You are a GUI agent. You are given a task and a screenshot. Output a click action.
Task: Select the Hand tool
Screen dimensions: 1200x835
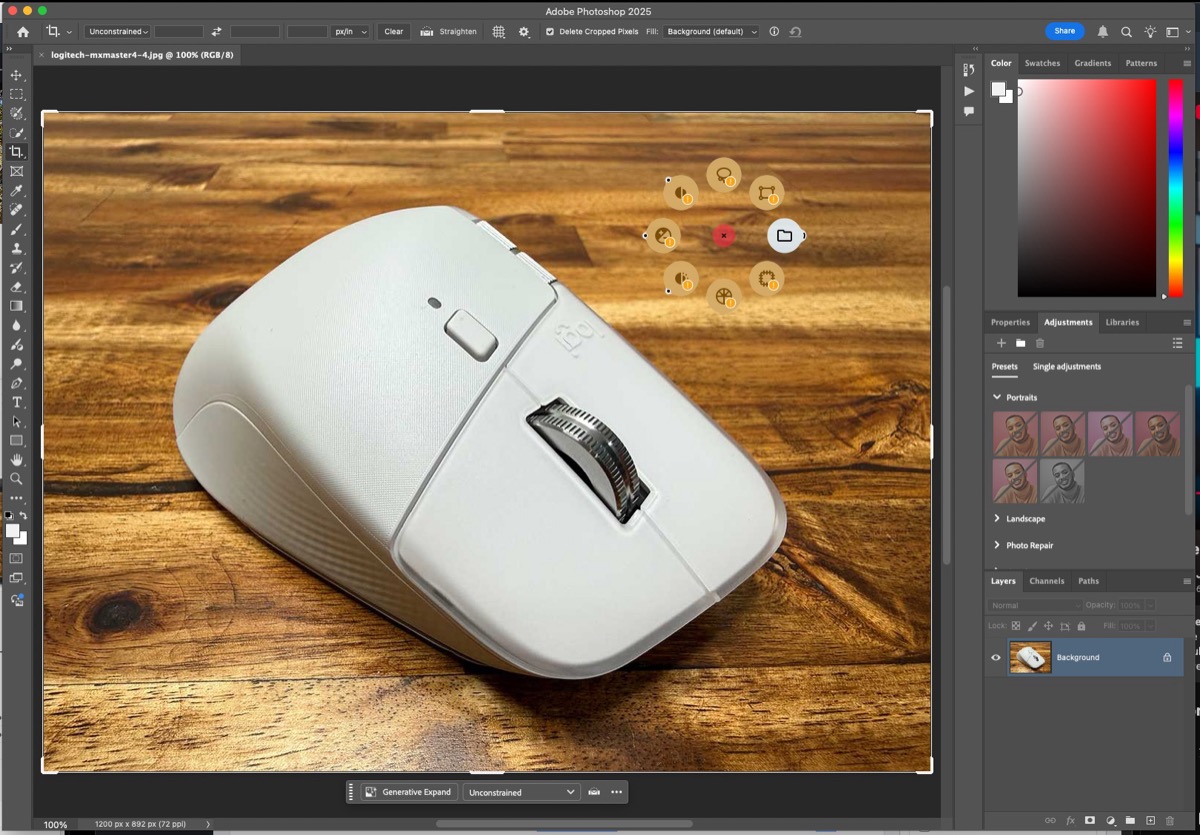tap(16, 459)
